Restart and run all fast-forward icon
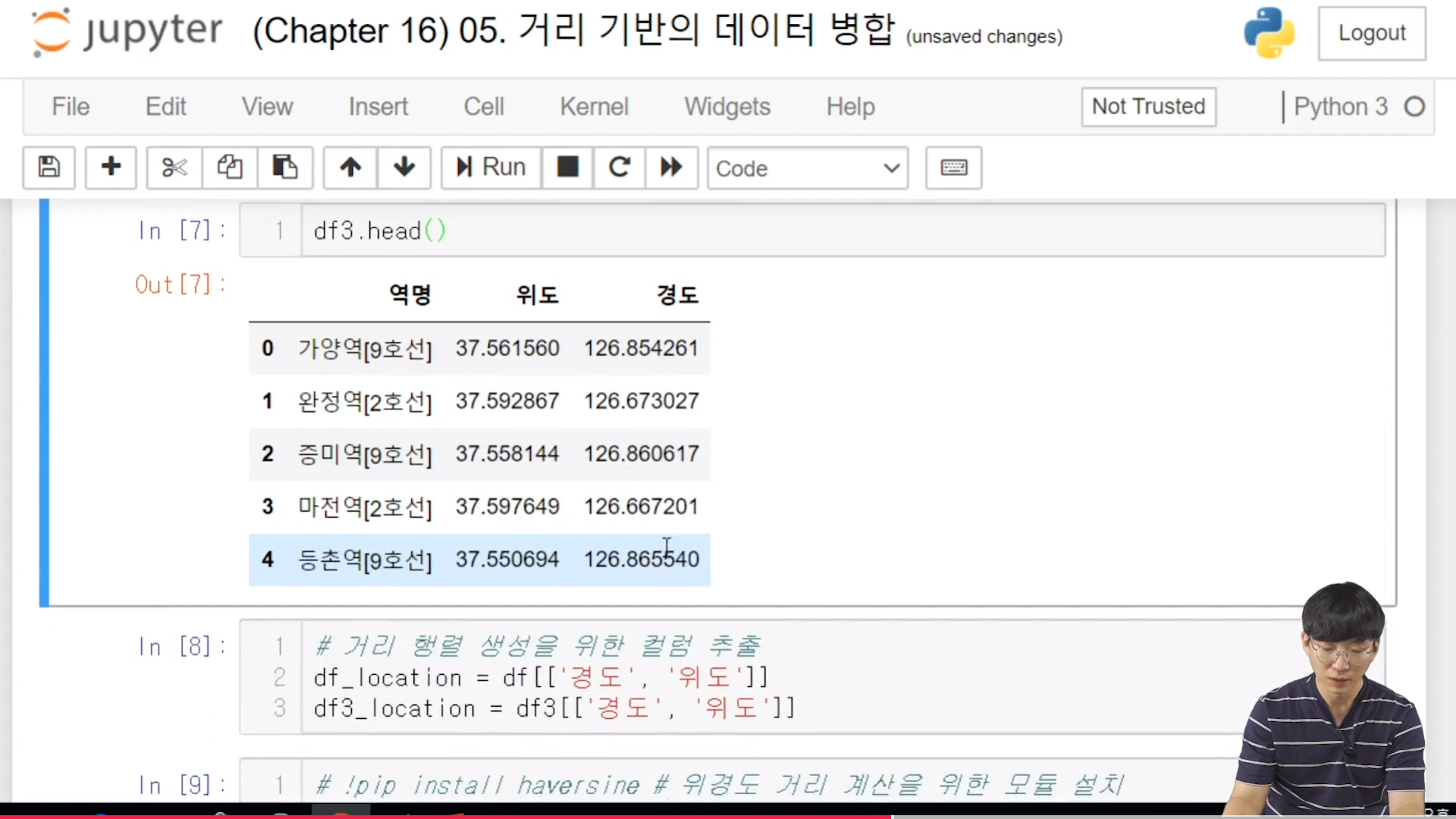The image size is (1456, 819). (x=671, y=167)
